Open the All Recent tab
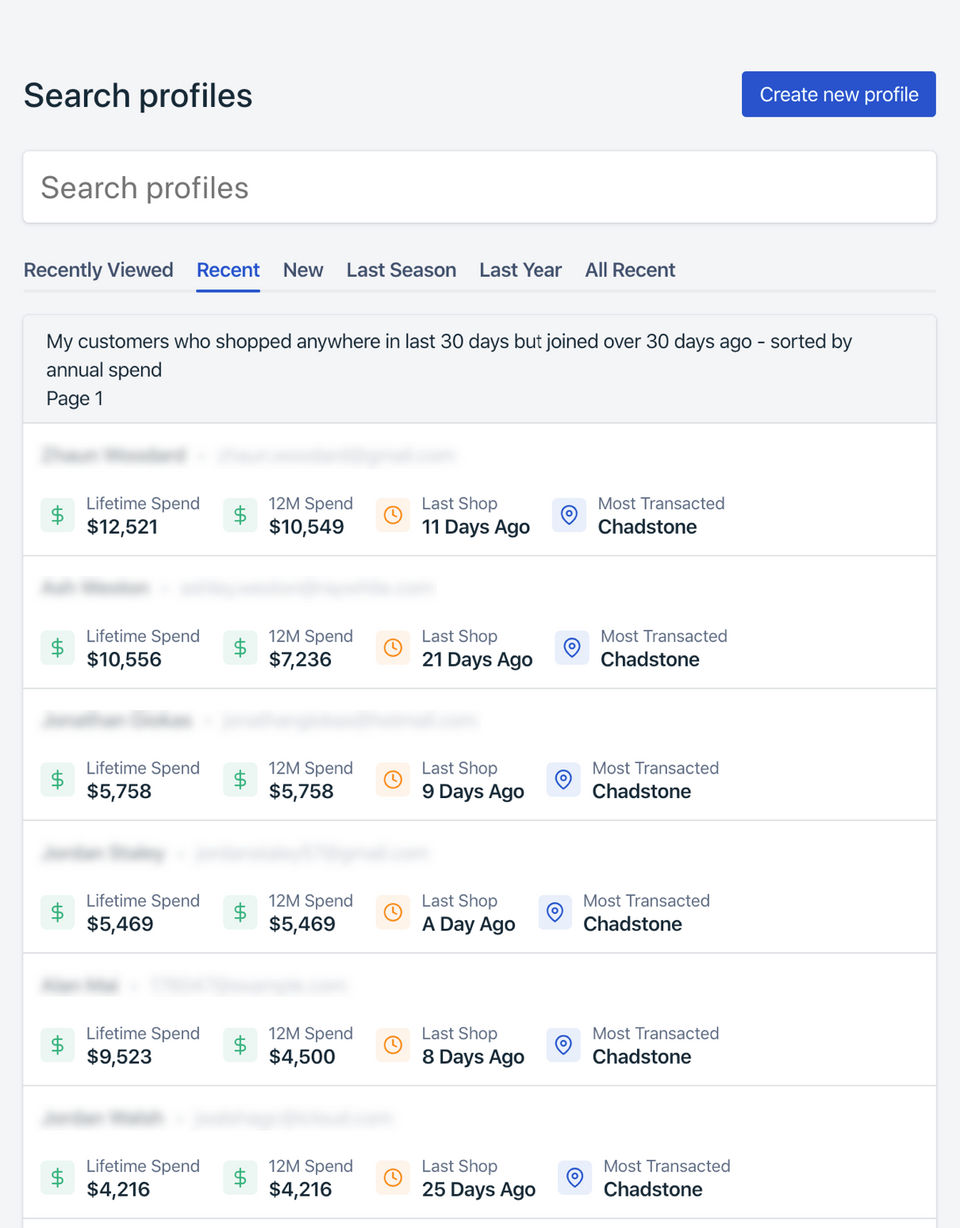Screen dimensions: 960x1228 (x=630, y=270)
